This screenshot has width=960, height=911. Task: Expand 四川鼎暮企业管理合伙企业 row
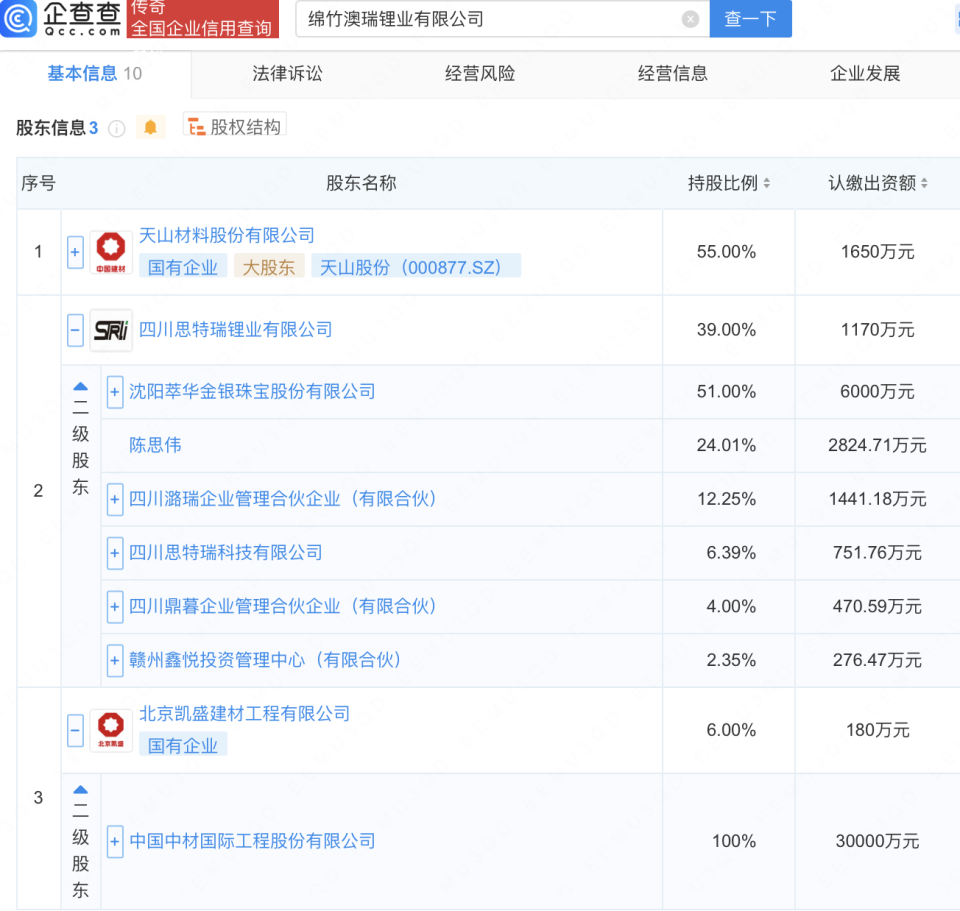pyautogui.click(x=115, y=607)
